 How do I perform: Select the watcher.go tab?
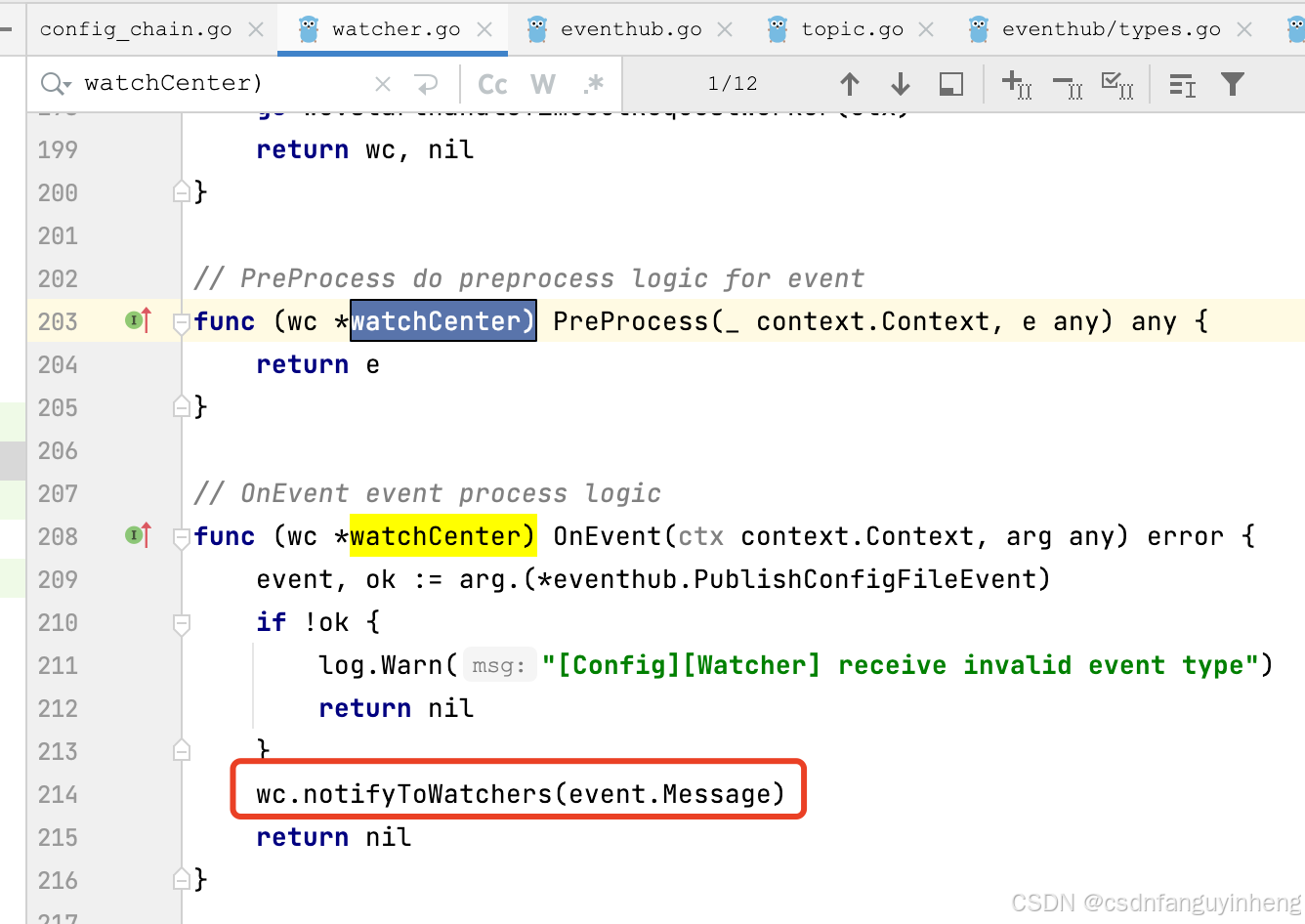(x=397, y=29)
